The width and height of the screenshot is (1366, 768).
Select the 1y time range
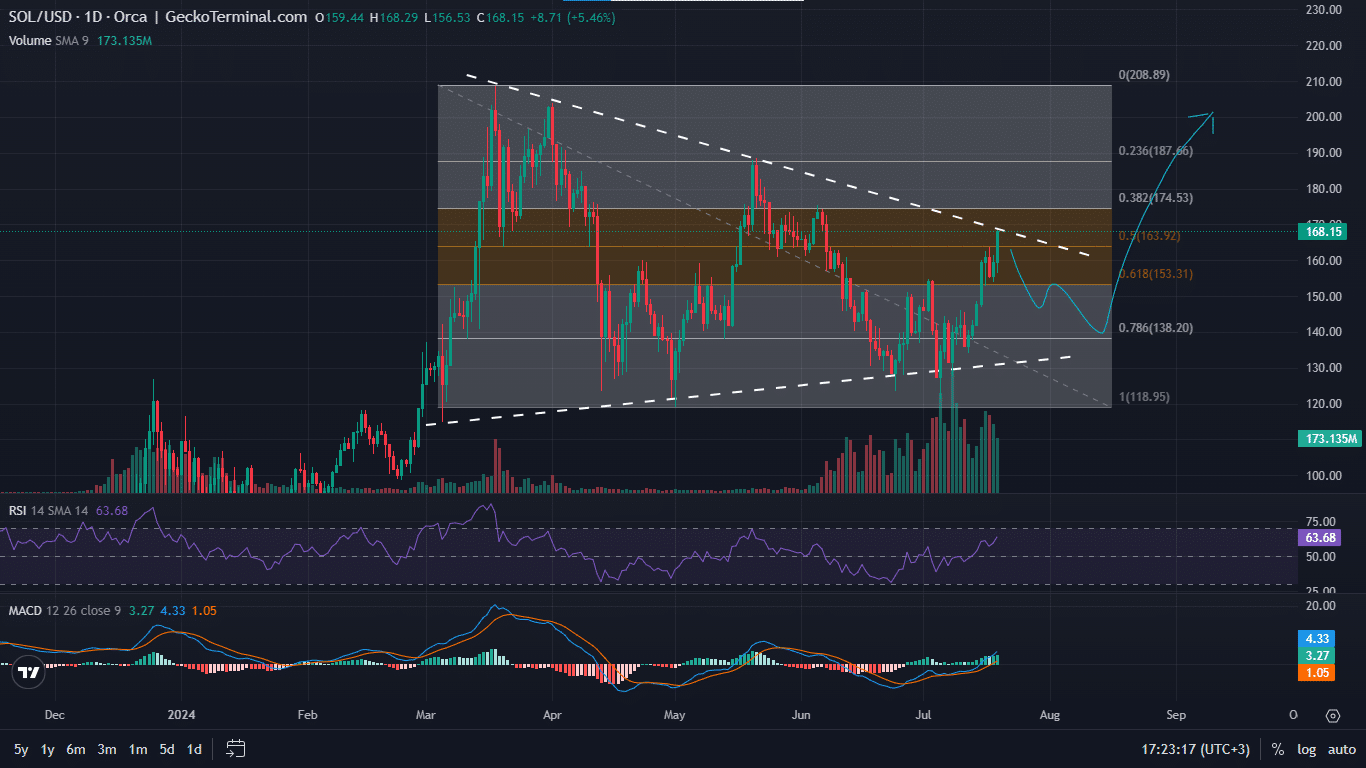(47, 749)
